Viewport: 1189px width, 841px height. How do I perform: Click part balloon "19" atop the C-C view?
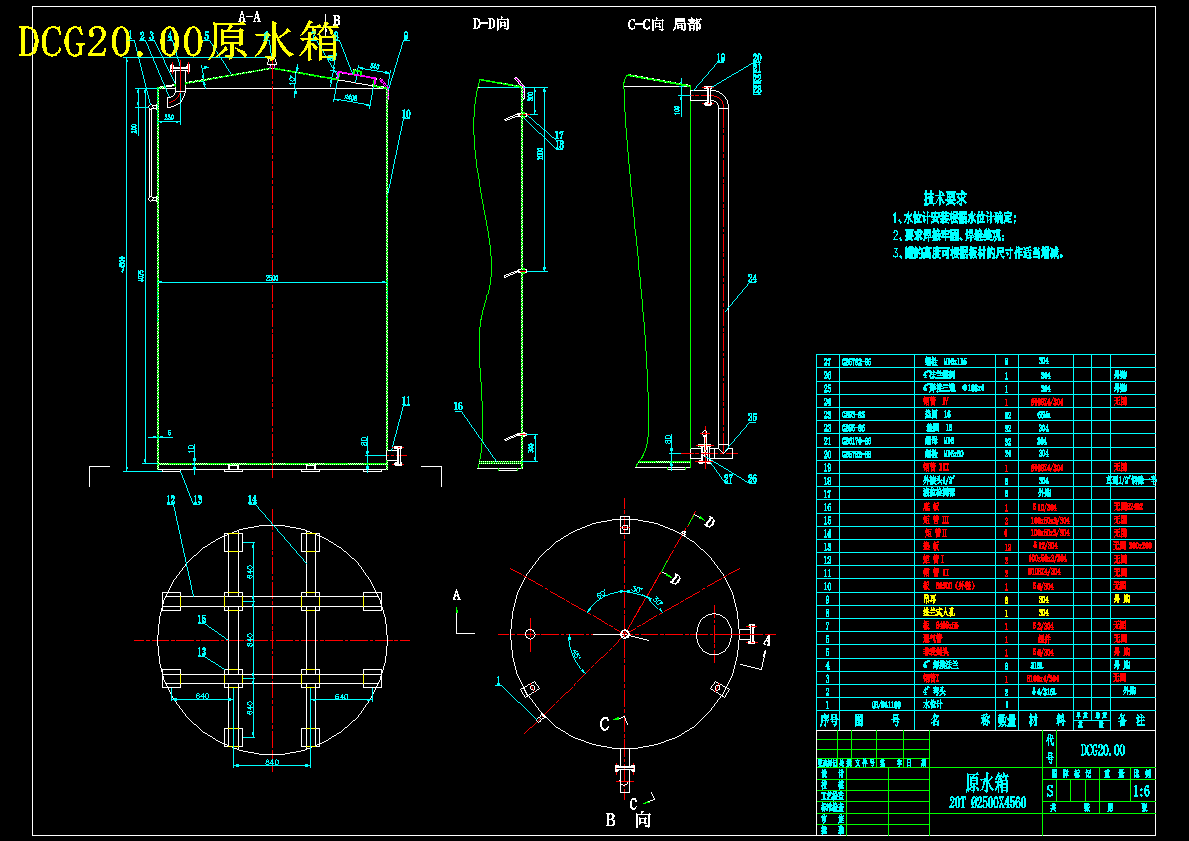tap(720, 58)
